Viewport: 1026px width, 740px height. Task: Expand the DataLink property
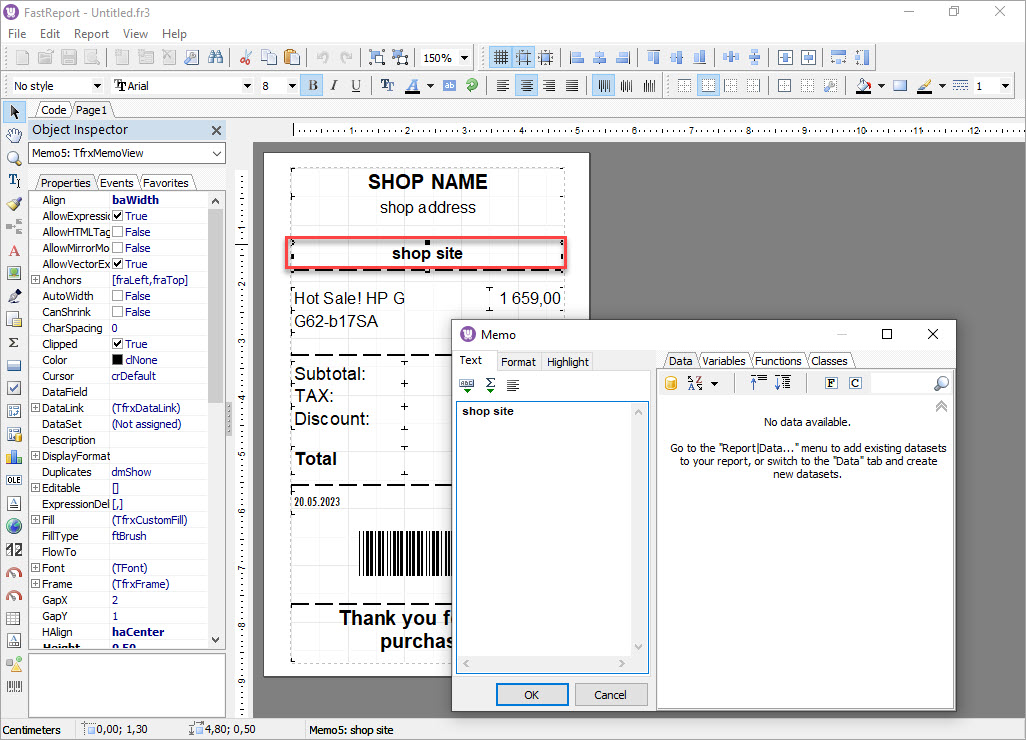(x=35, y=408)
